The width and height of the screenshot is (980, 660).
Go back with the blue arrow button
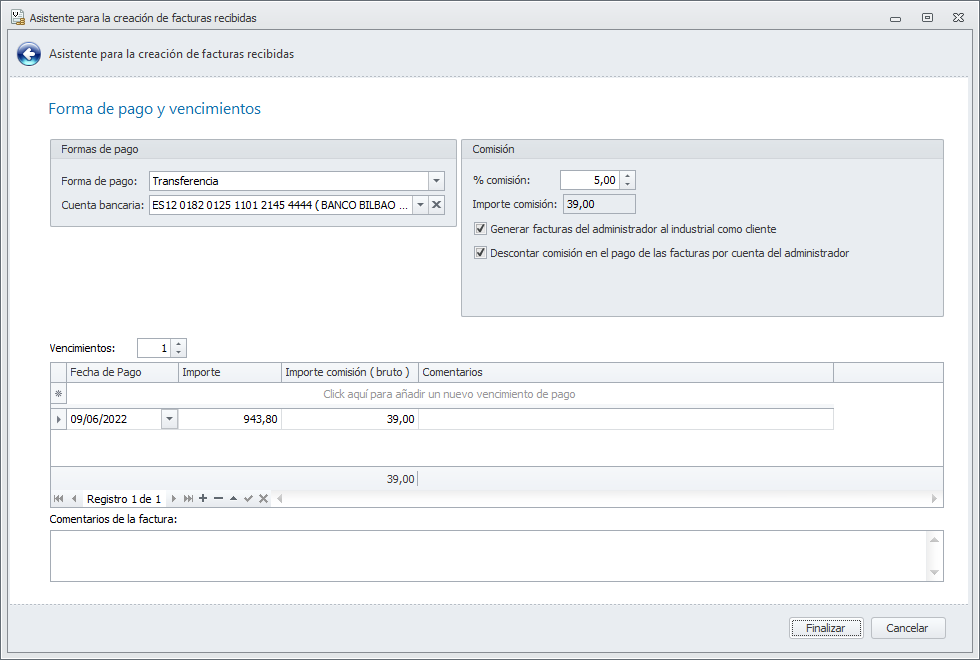29,54
